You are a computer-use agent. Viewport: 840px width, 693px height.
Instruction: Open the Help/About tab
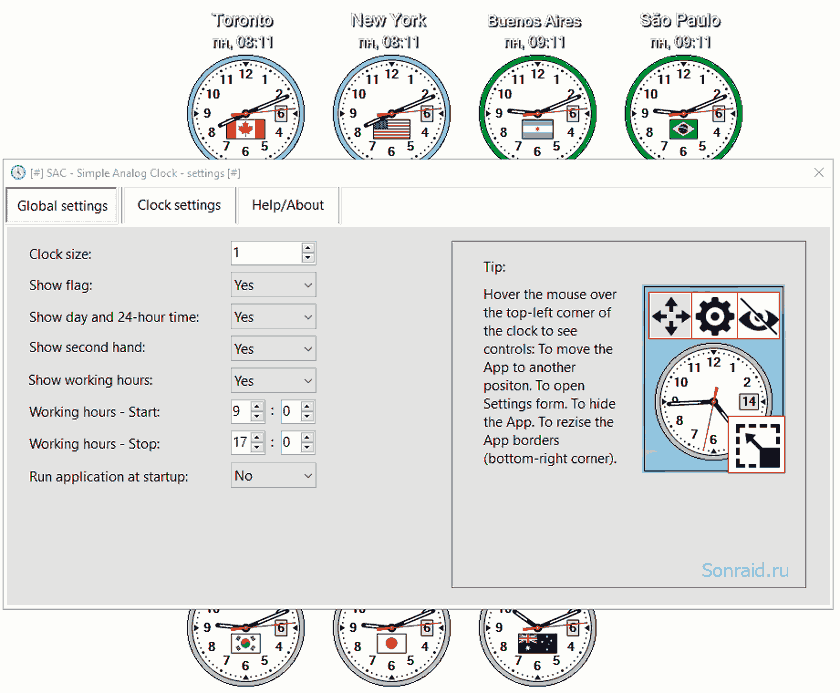[x=288, y=205]
